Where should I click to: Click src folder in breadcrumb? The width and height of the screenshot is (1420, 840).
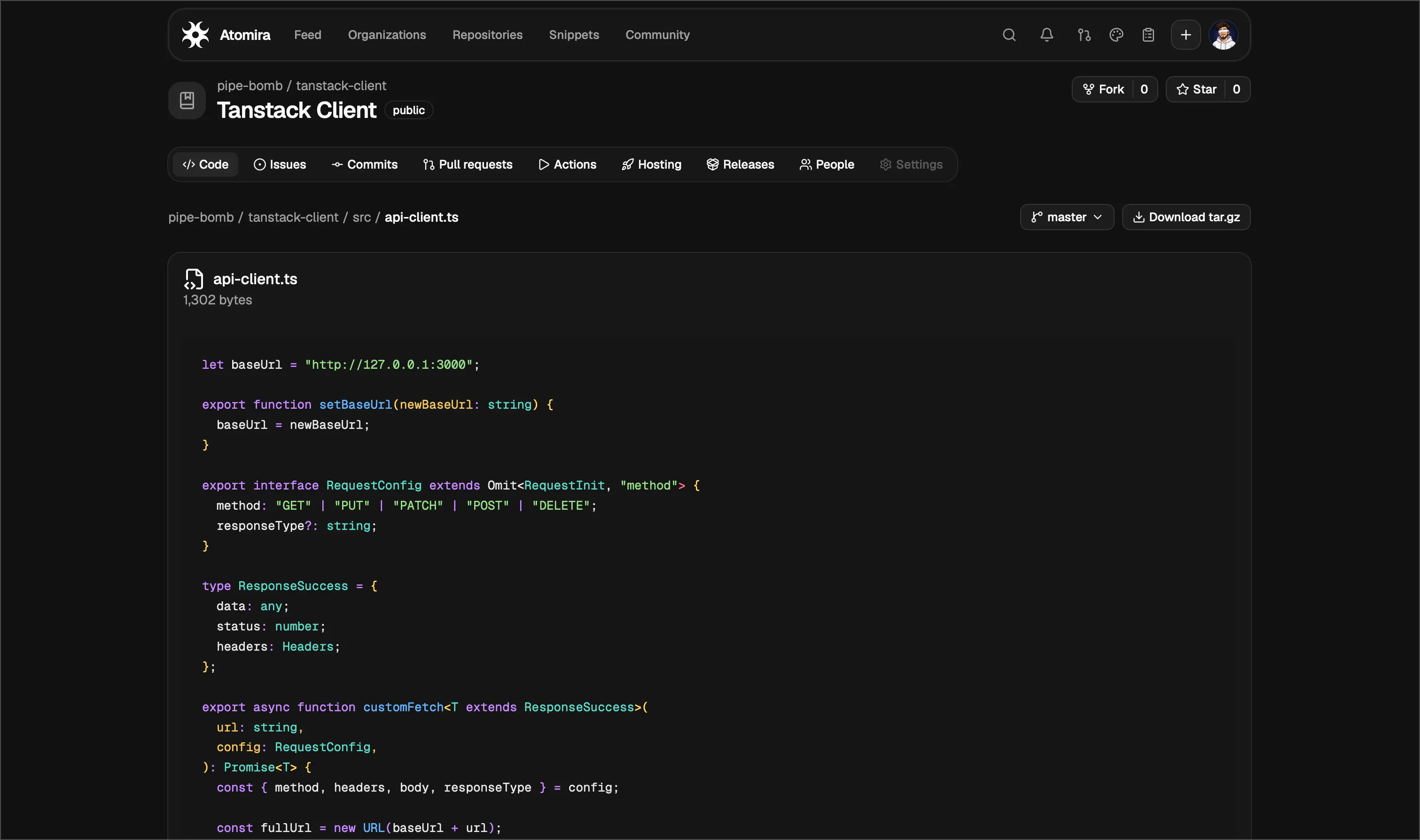coord(362,218)
